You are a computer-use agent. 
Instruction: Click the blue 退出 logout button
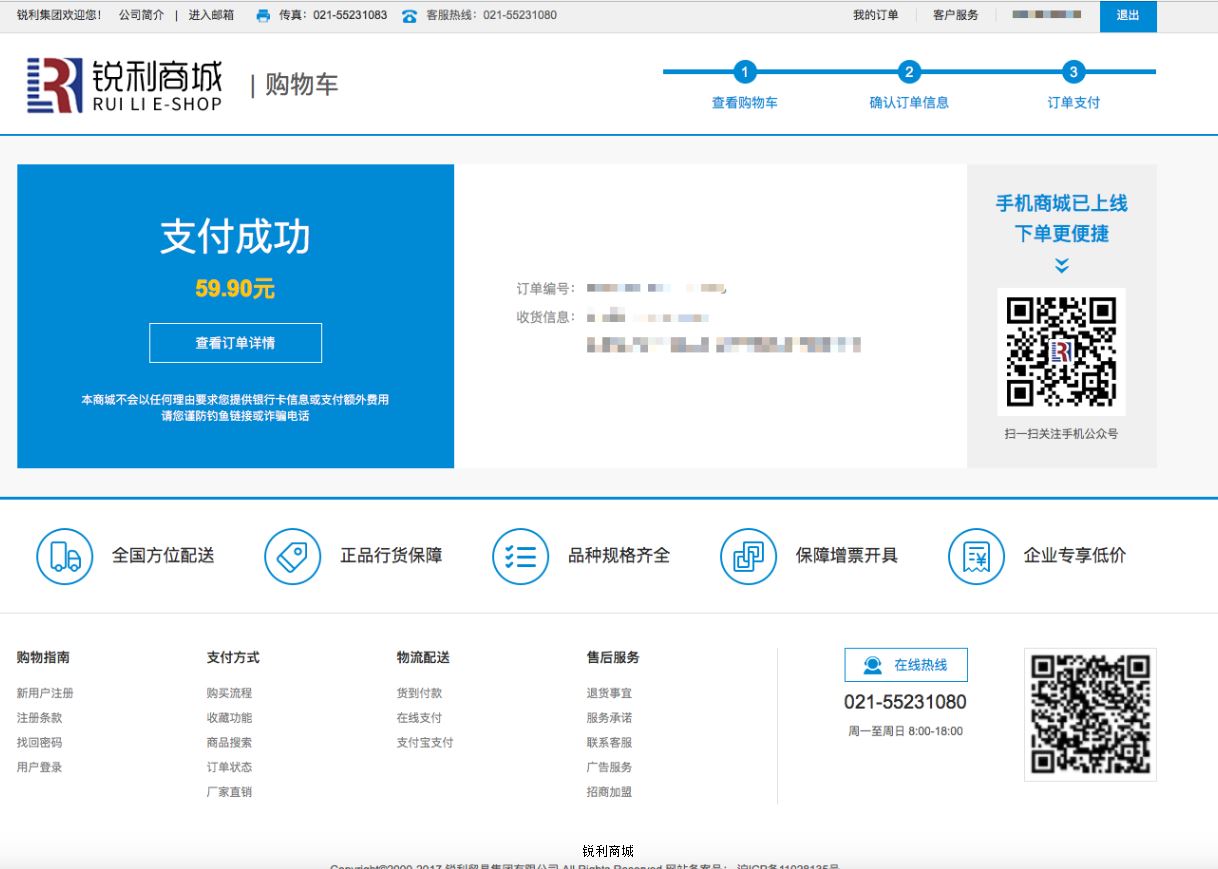[1127, 16]
